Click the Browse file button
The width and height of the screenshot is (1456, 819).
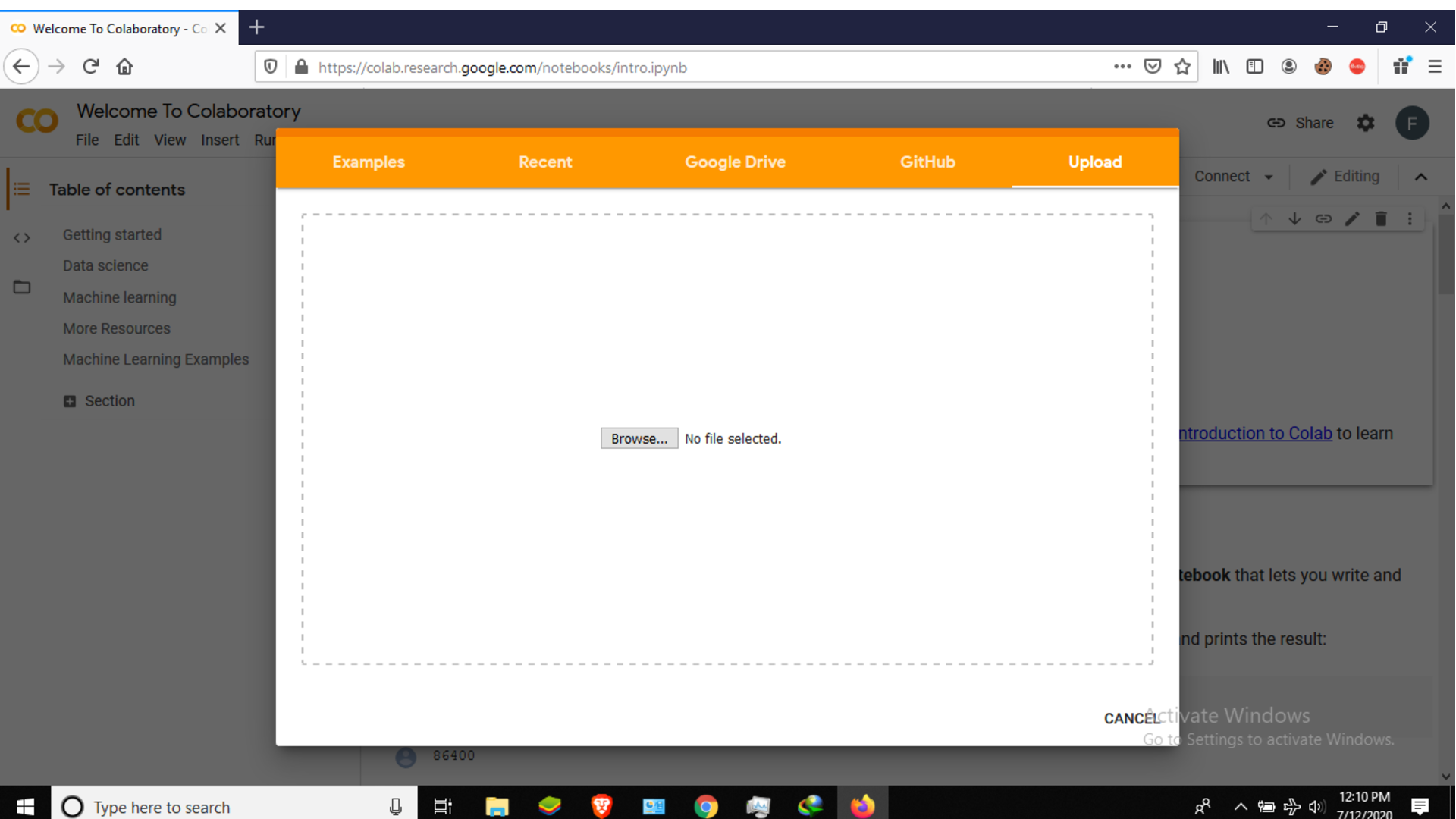click(639, 438)
